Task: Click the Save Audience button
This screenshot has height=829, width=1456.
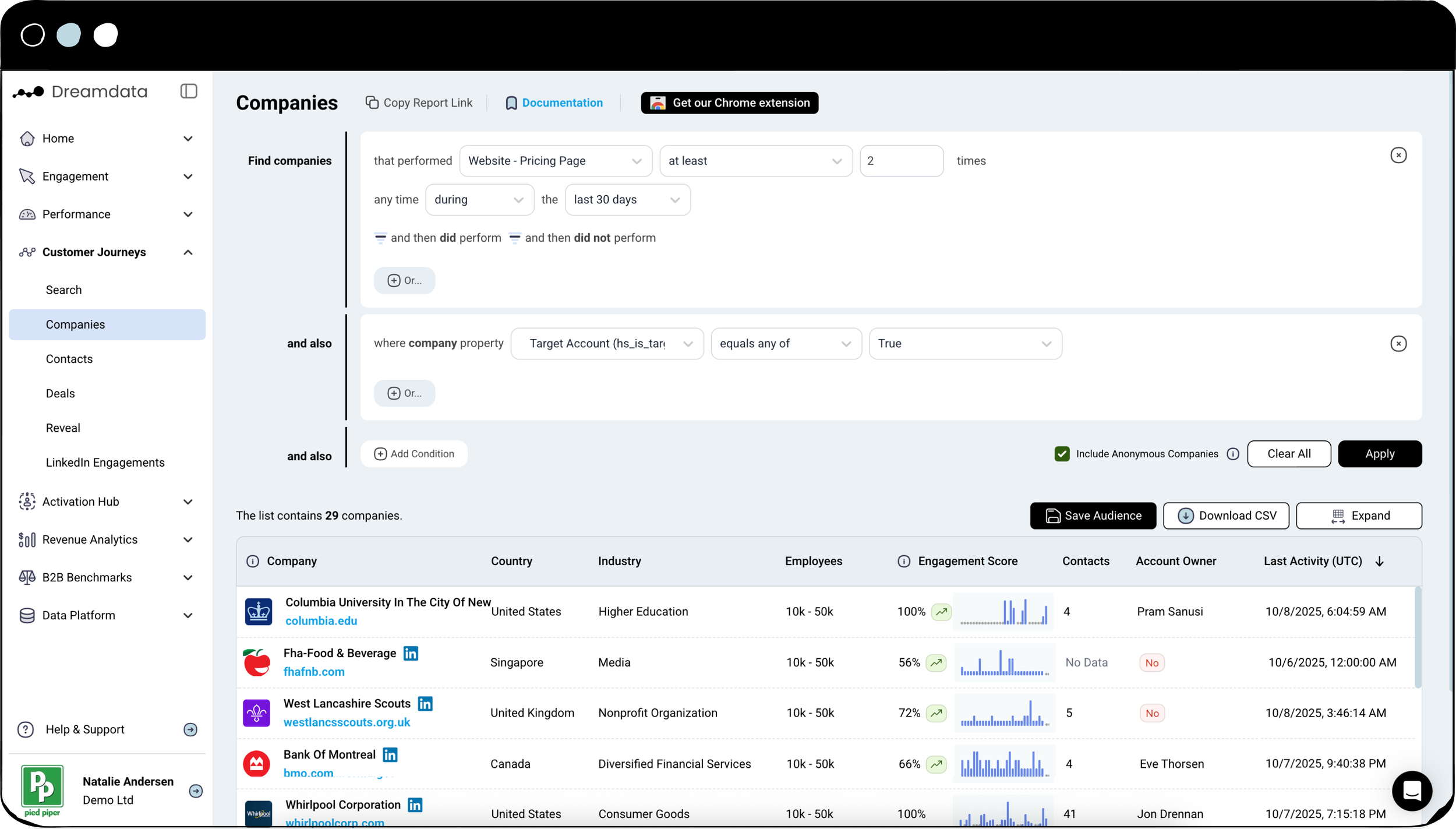Action: click(1093, 516)
